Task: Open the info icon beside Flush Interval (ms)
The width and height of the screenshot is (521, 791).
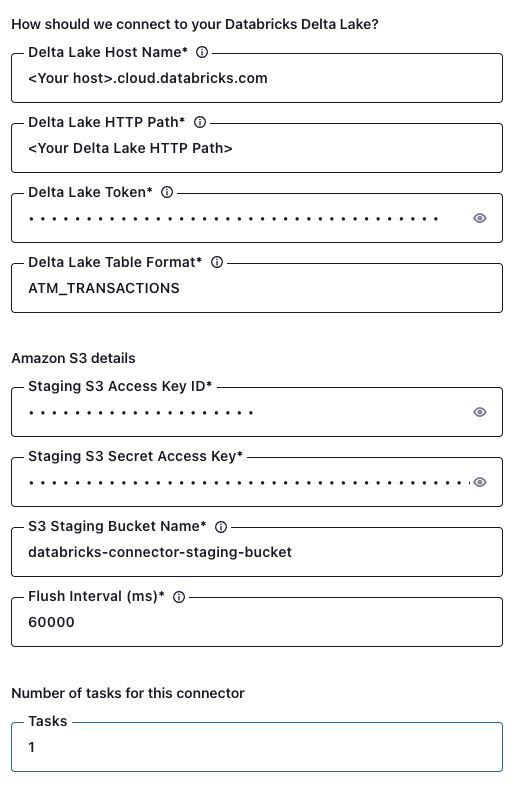Action: [179, 597]
